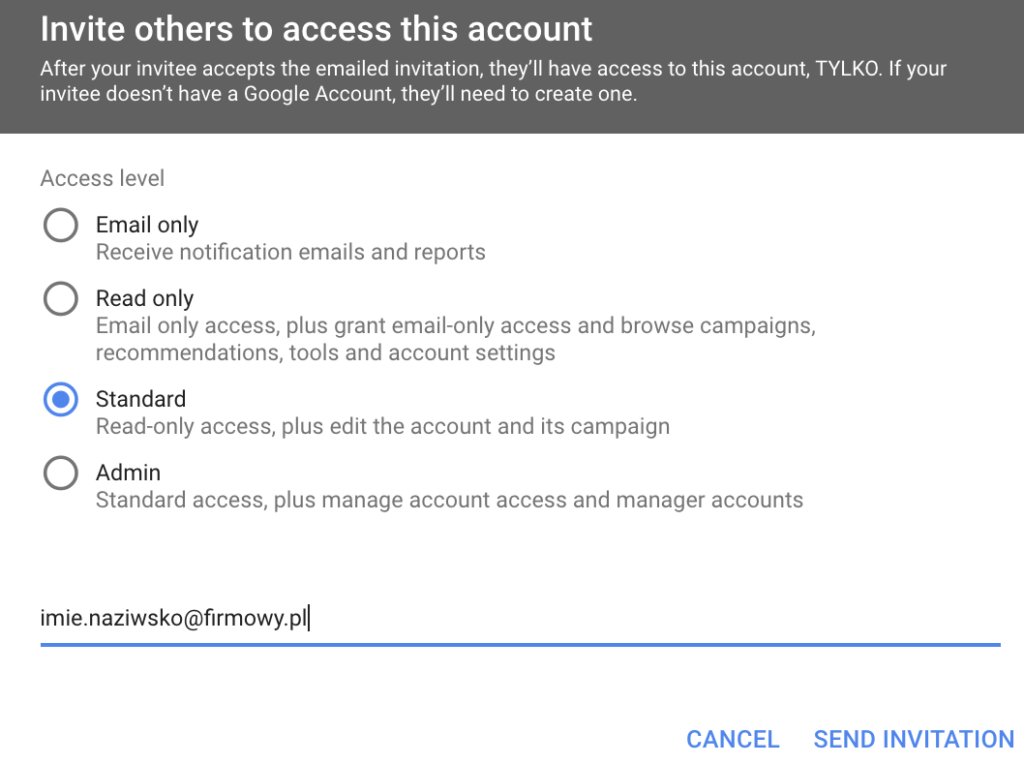Click the "Admin" option label text
Screen dimensions: 1024x765
point(128,472)
